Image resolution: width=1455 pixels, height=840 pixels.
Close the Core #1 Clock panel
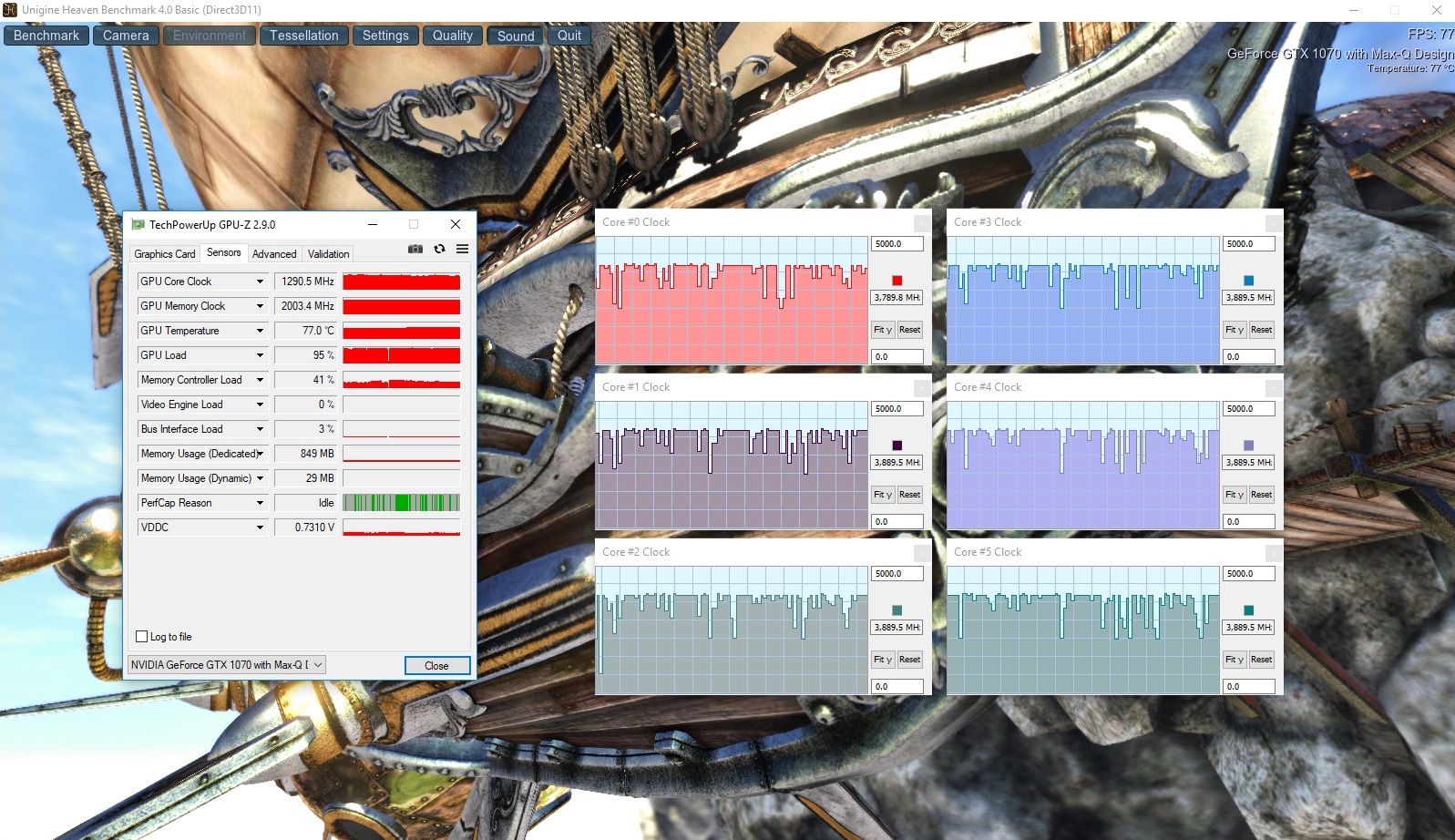click(x=922, y=387)
